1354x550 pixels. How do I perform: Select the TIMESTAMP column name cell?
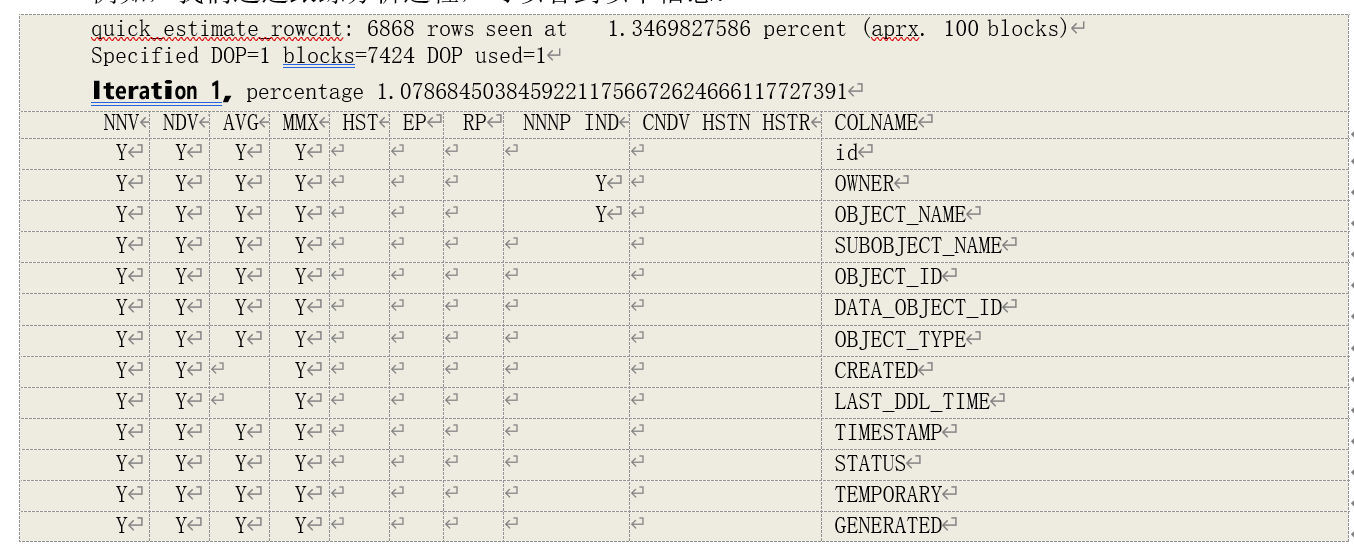pos(888,433)
